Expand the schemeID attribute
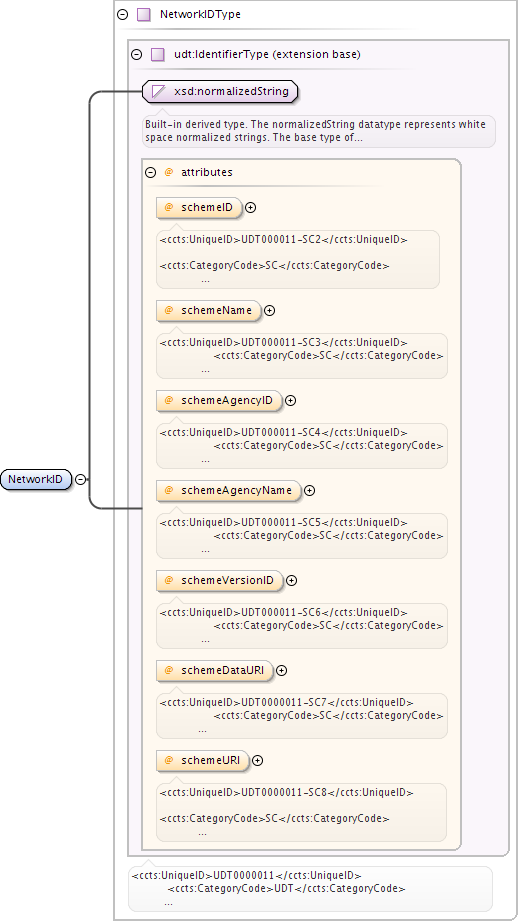The width and height of the screenshot is (519, 922). click(x=250, y=208)
